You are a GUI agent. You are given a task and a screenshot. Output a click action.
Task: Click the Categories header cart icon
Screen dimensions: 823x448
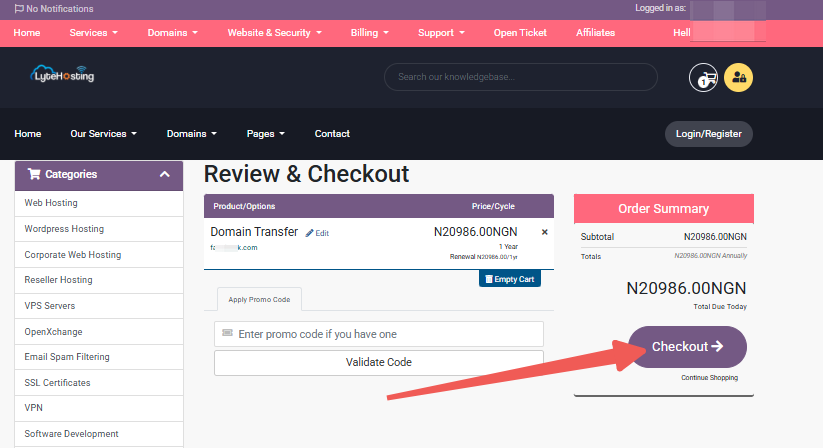pos(34,174)
